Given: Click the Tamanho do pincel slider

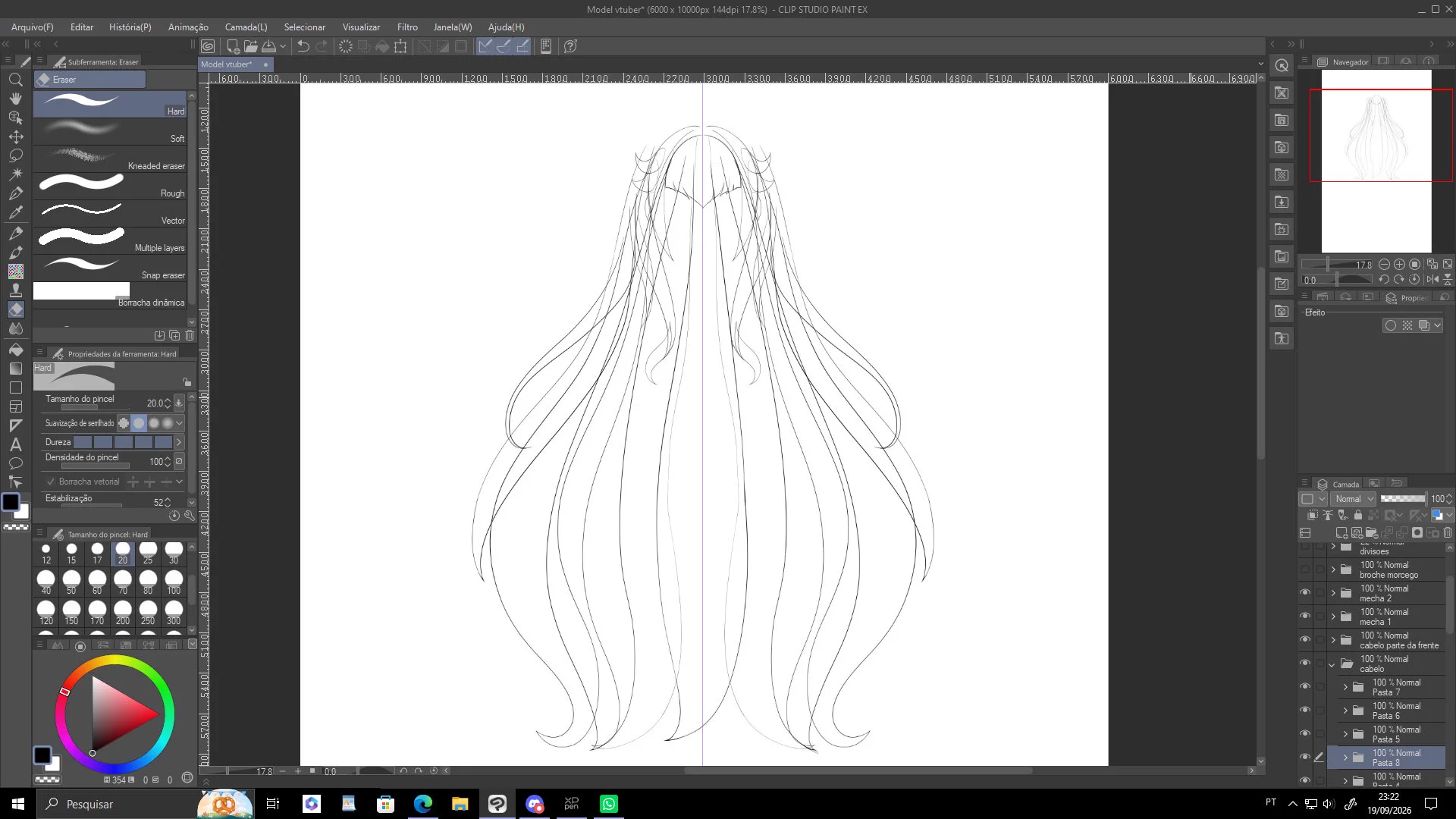Looking at the screenshot, I should click(x=95, y=407).
